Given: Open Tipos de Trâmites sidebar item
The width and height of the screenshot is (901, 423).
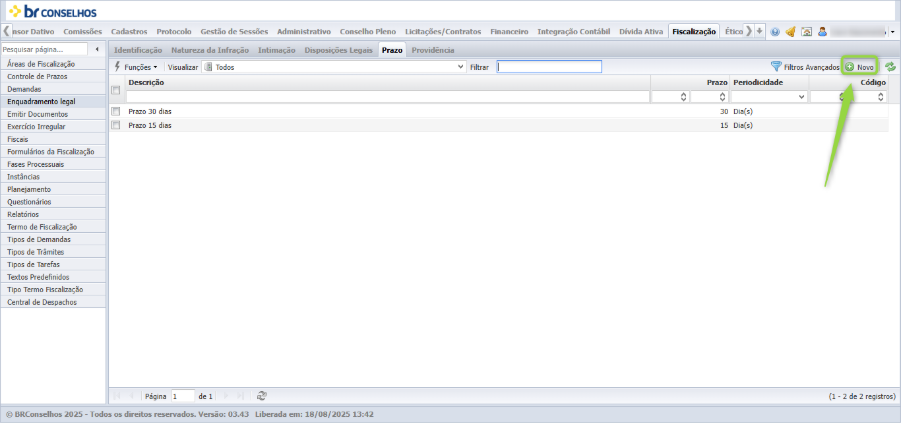Looking at the screenshot, I should pos(53,252).
